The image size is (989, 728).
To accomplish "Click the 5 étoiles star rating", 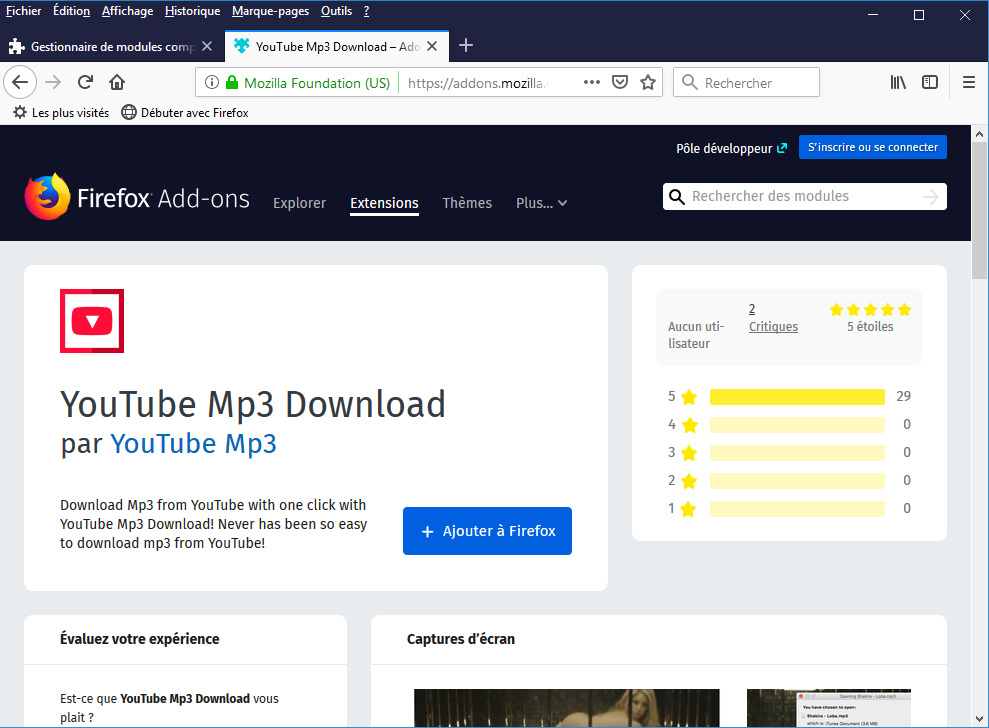I will [870, 309].
